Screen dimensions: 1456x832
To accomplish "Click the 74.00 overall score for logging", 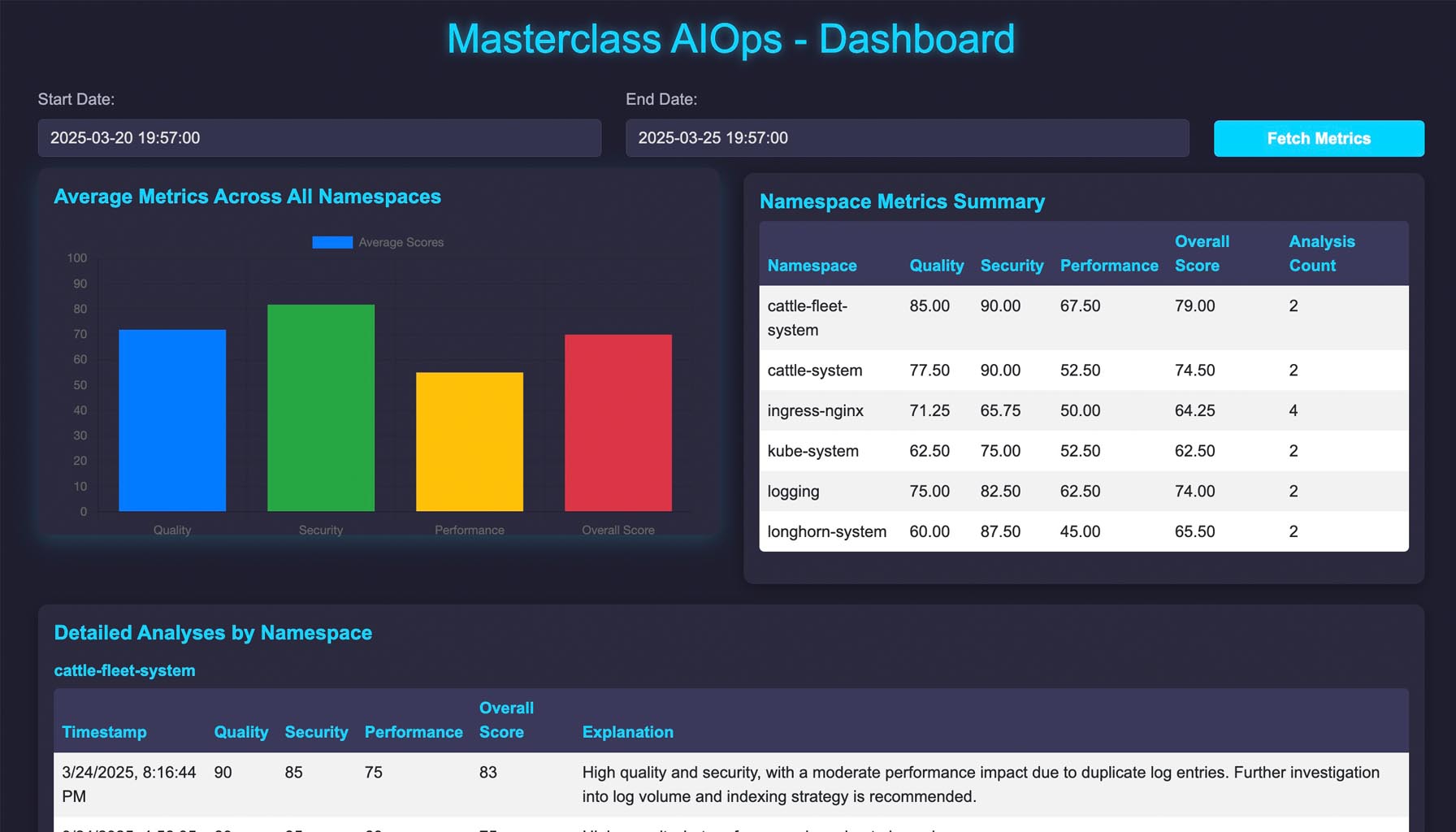I will tap(1194, 492).
